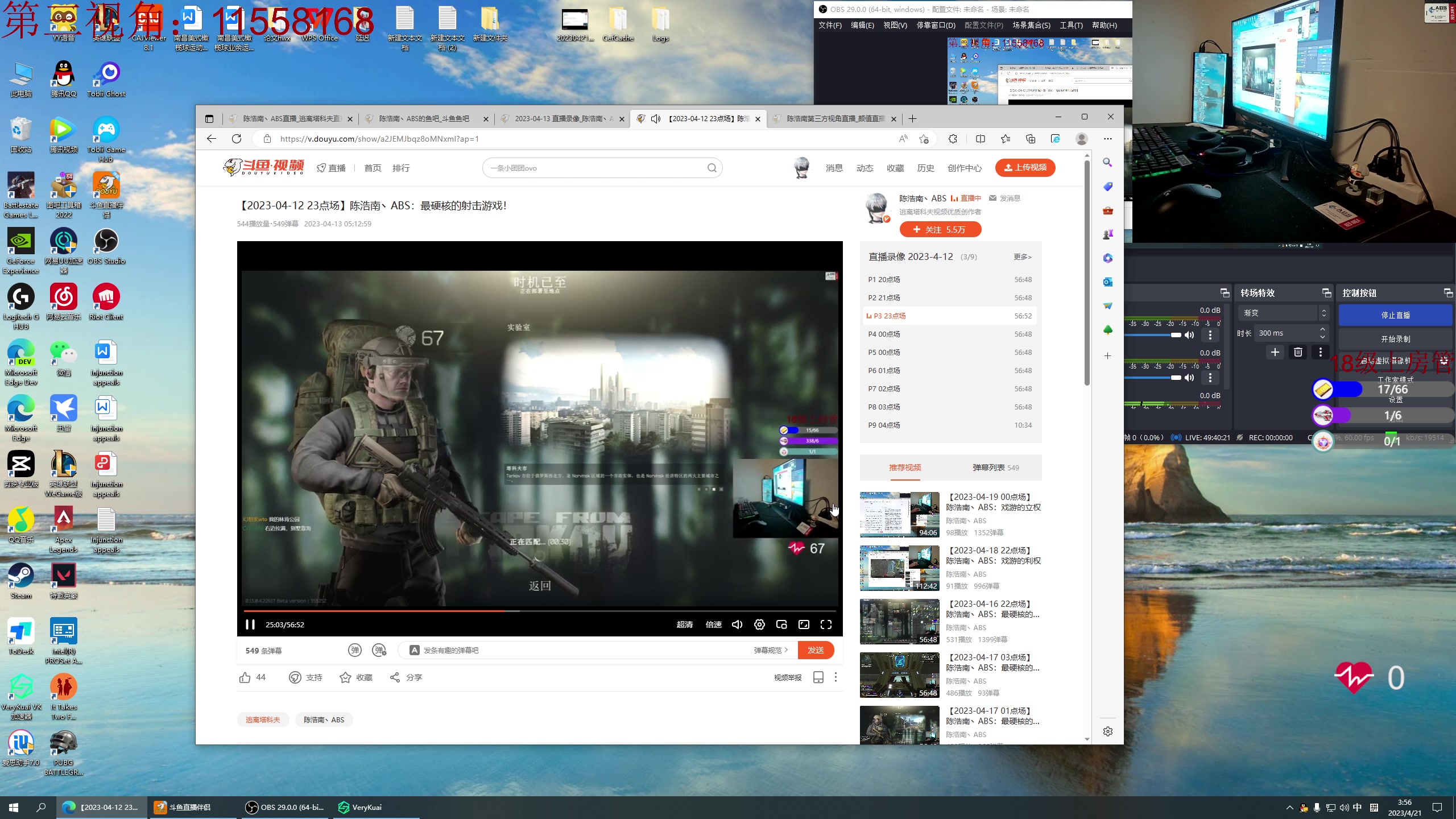Pause the video playback
The image size is (1456, 819).
pyautogui.click(x=250, y=624)
